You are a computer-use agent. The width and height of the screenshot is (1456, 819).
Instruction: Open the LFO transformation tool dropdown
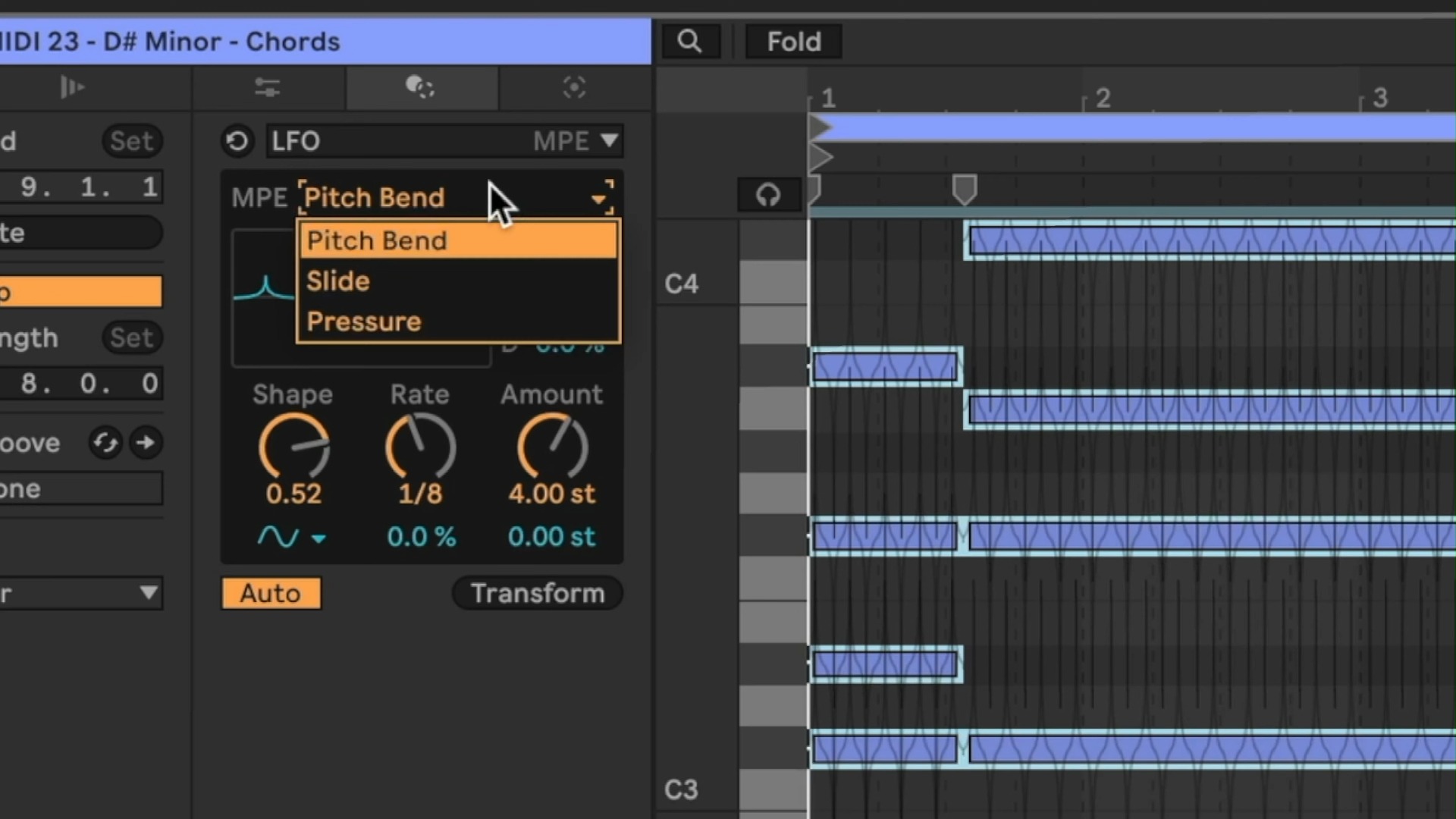pyautogui.click(x=444, y=141)
